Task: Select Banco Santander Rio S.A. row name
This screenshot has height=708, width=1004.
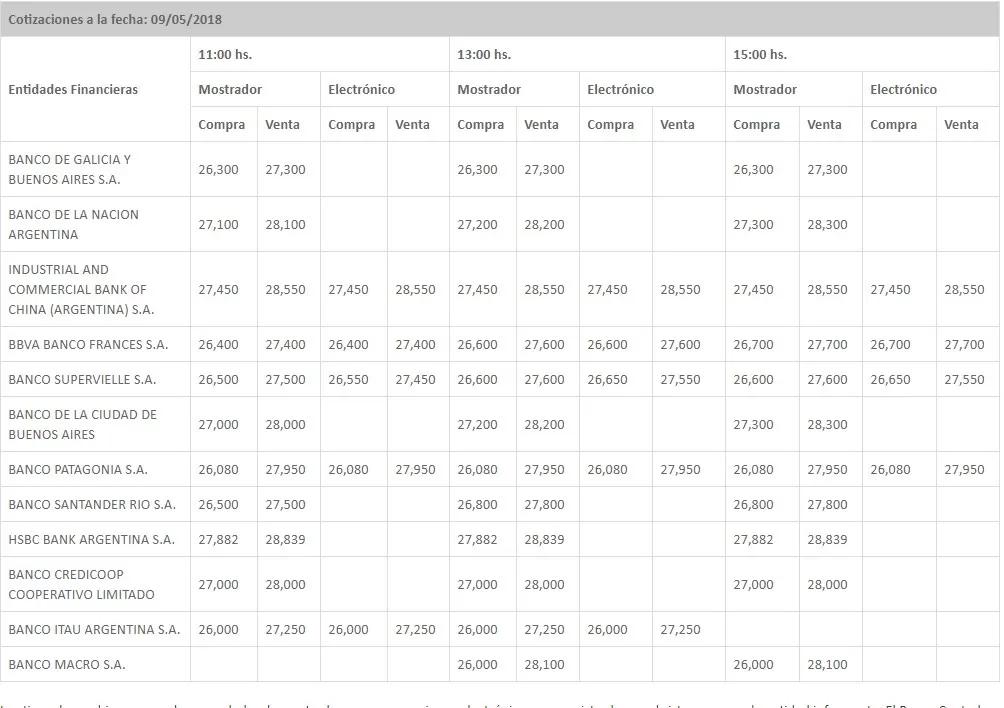Action: (92, 504)
